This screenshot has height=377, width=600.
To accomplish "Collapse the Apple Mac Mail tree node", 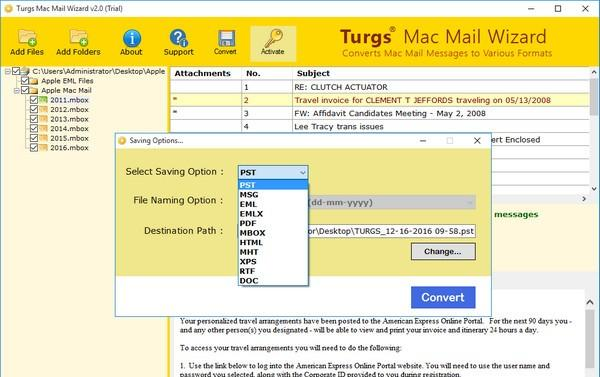I will click(16, 91).
